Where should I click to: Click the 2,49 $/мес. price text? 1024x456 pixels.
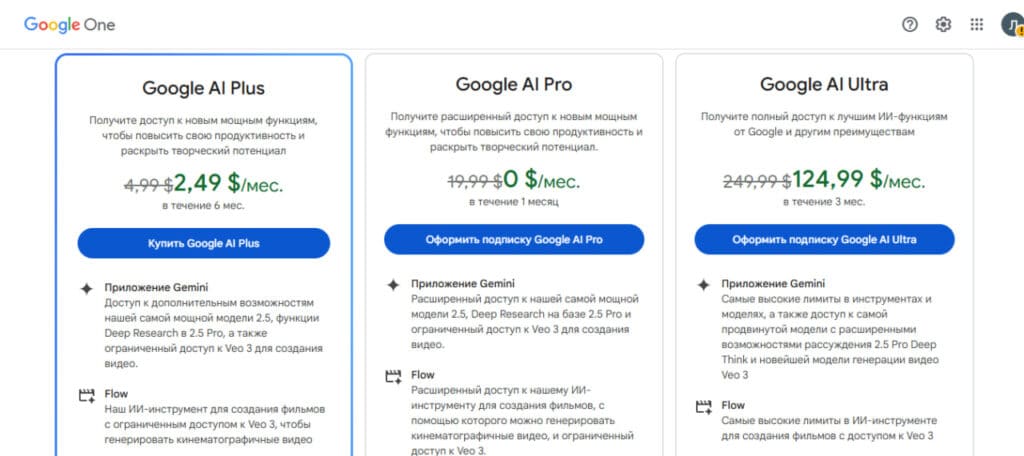(229, 183)
